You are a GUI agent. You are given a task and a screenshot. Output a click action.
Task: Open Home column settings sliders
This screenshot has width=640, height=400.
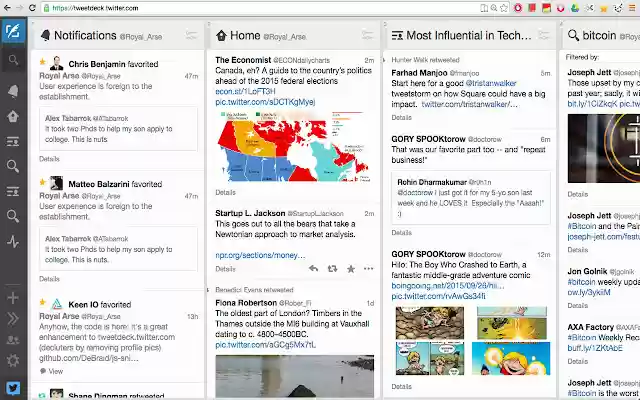(x=367, y=36)
